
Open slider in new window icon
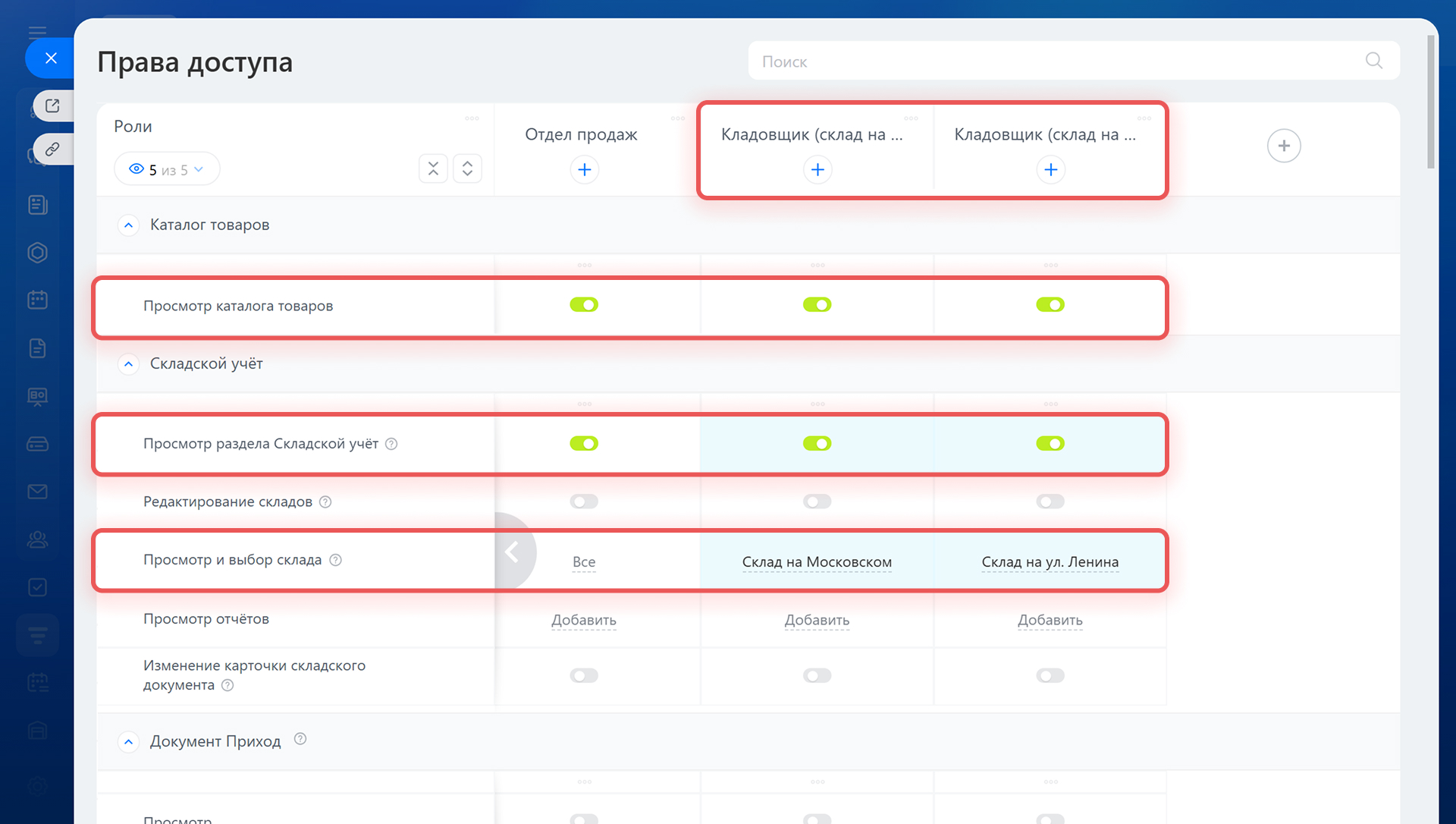coord(52,105)
